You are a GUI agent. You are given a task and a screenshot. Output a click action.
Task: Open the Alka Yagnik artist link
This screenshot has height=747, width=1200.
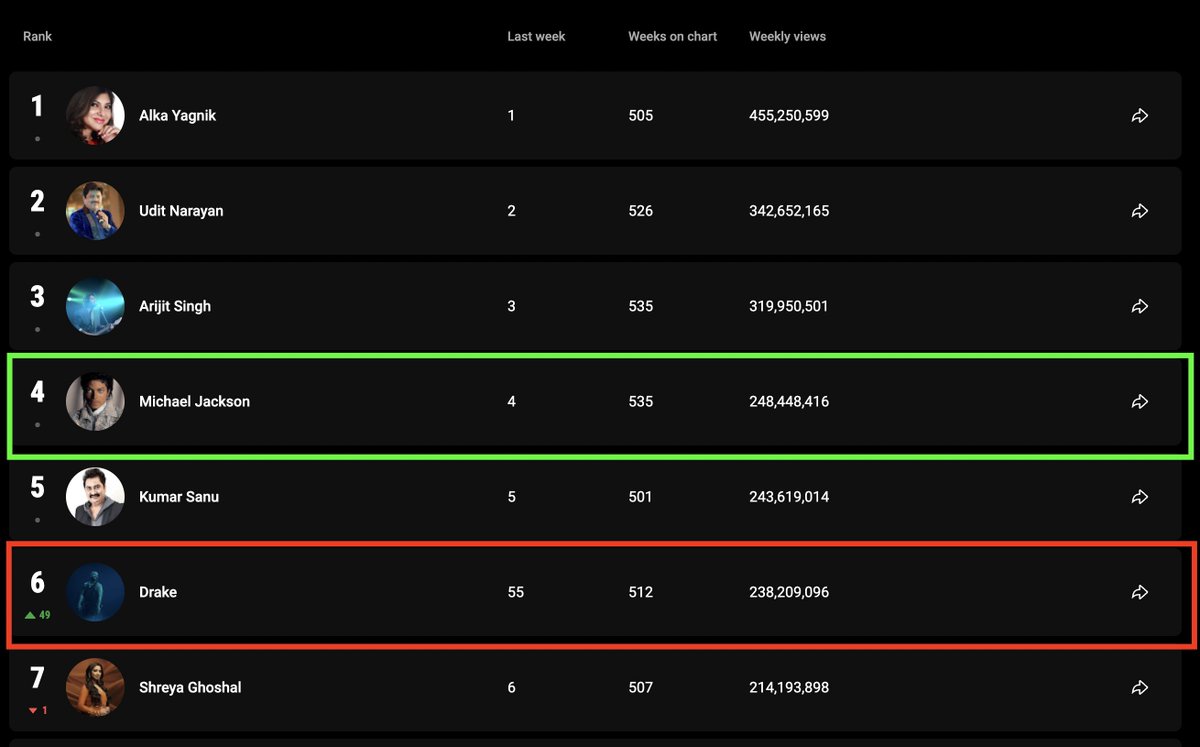[x=177, y=116]
